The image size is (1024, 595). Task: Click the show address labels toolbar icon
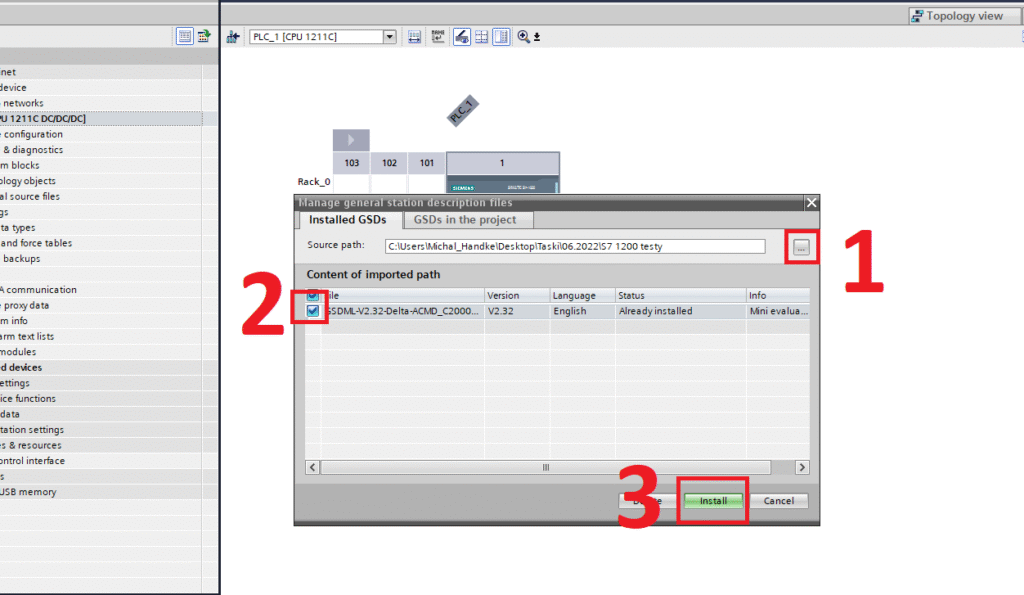coord(439,37)
